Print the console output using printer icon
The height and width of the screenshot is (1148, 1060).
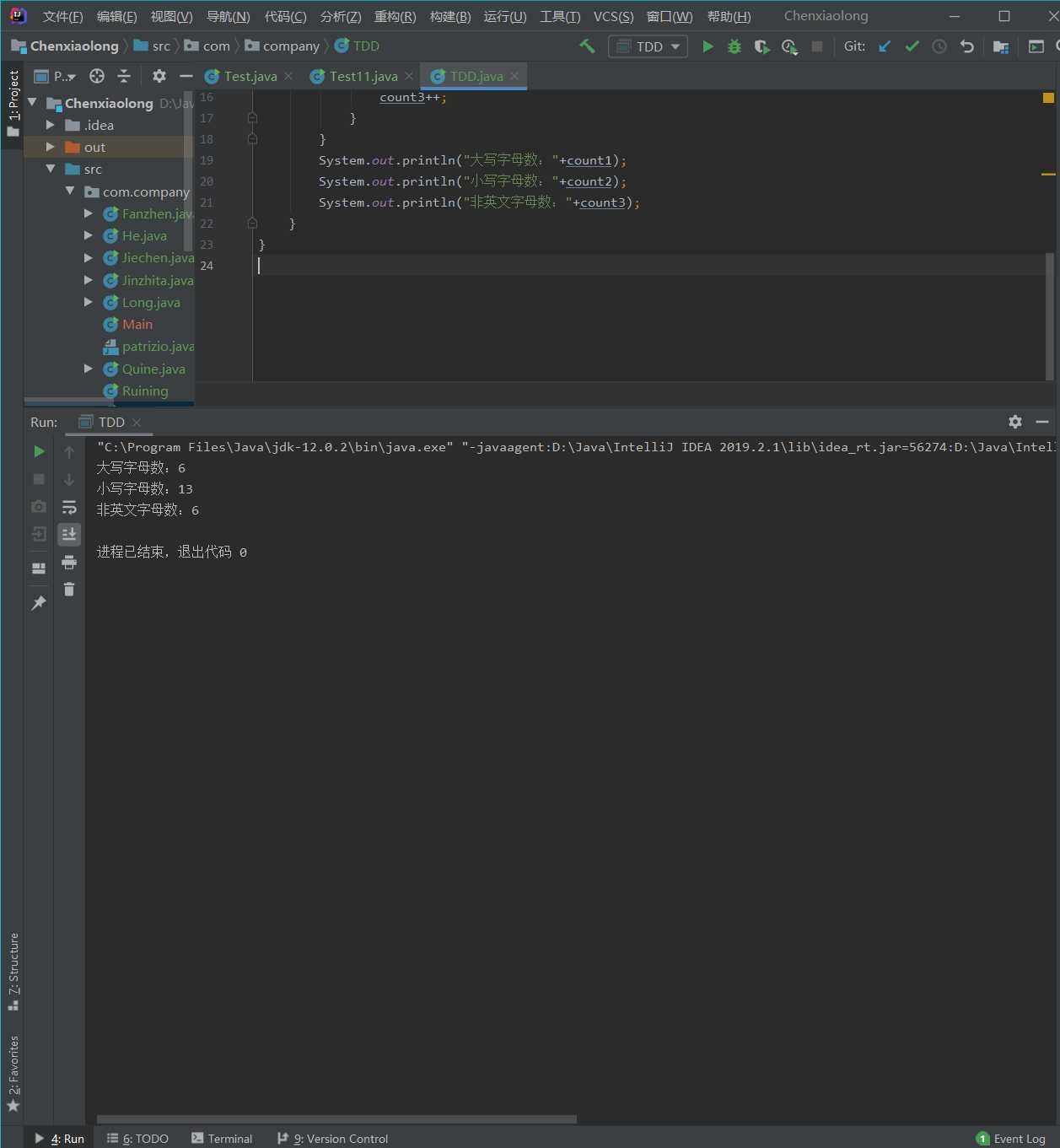point(69,563)
